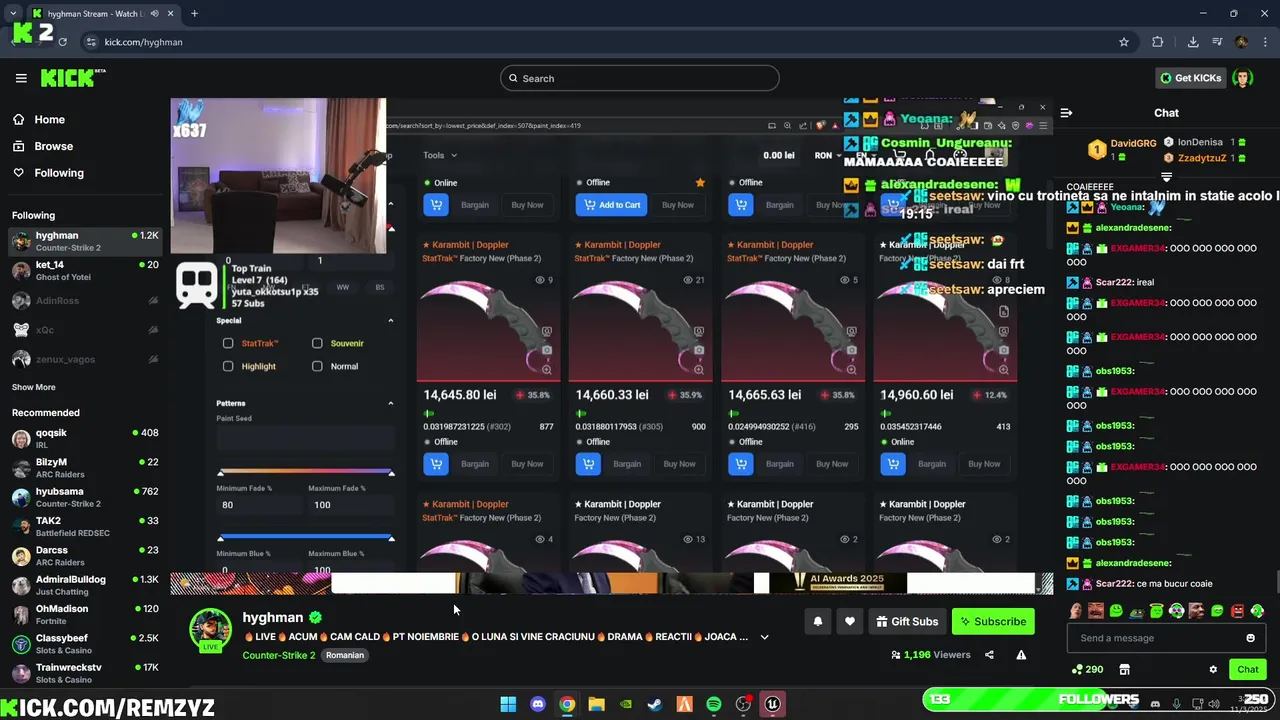Screen dimensions: 1280x720
Task: Open Chrome downloads icon
Action: click(1193, 42)
